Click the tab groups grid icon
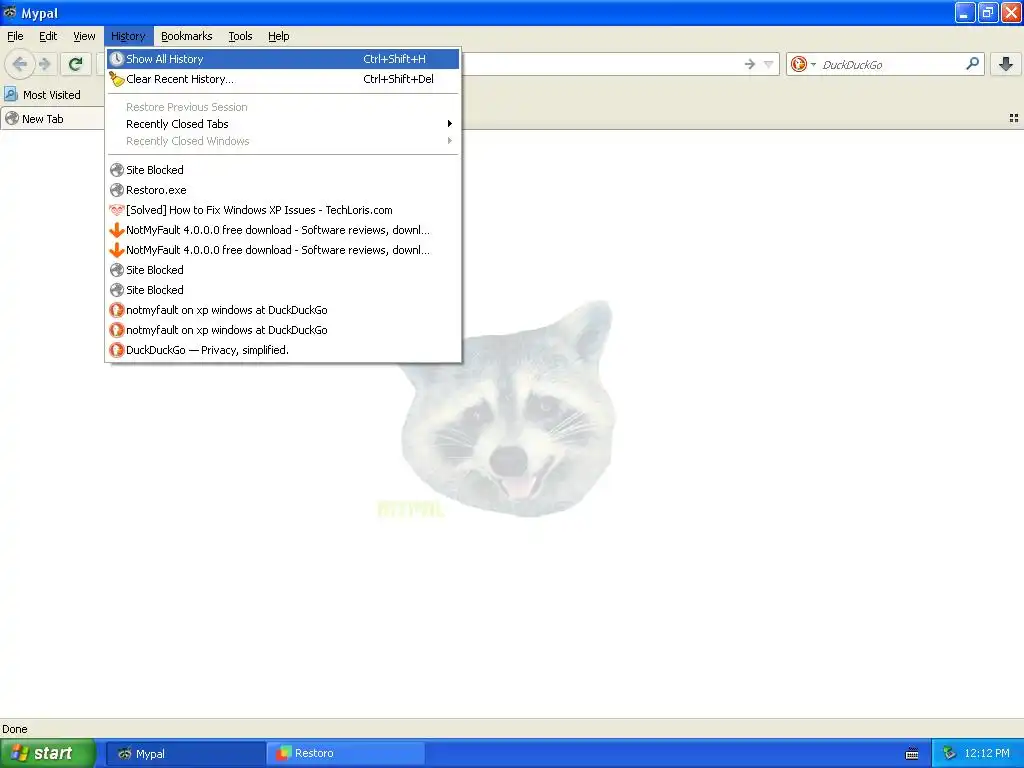Viewport: 1024px width, 768px height. coord(1014,118)
